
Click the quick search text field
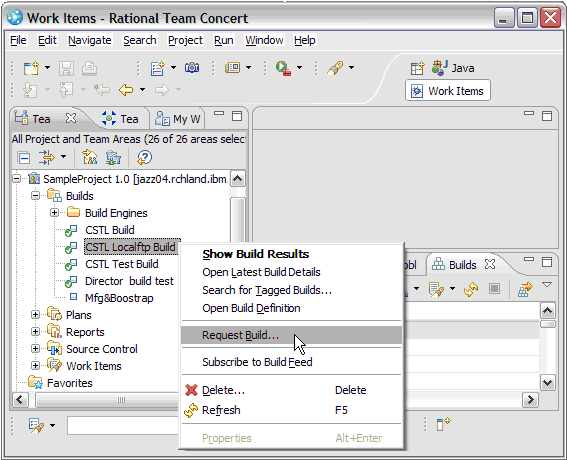[x=123, y=426]
